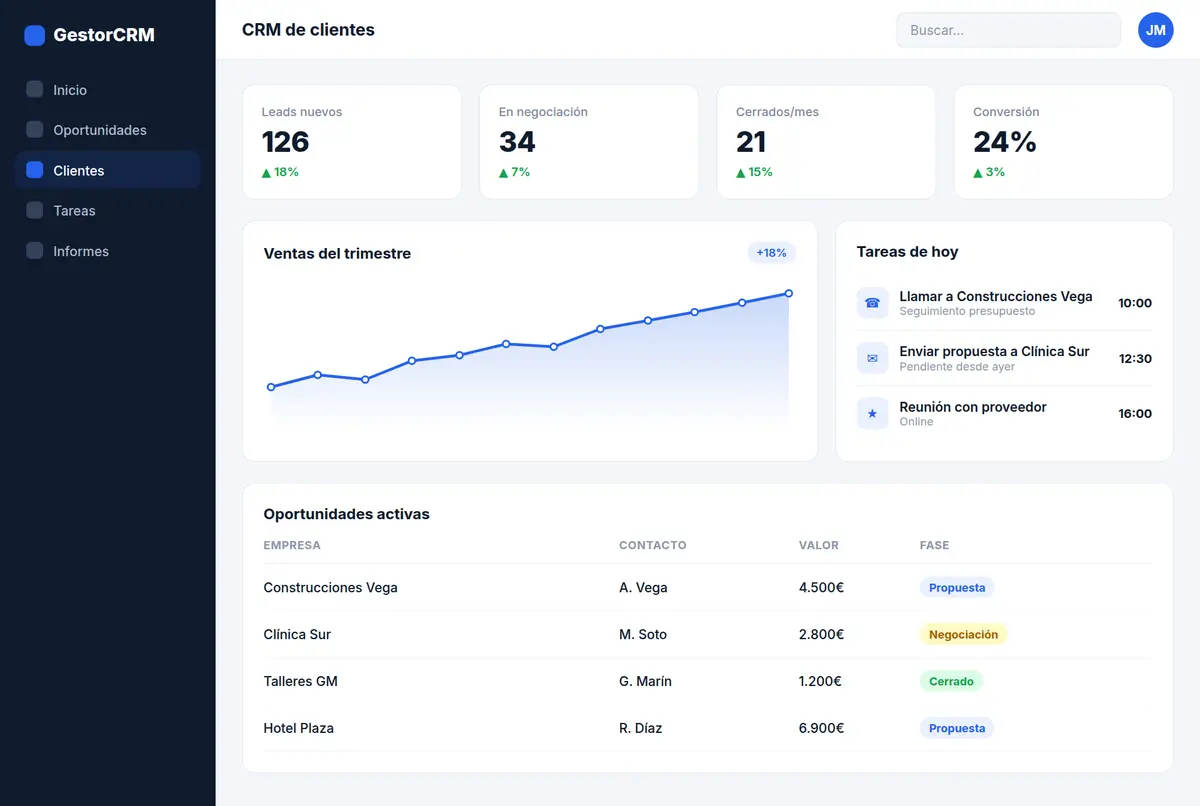Click the 12:30 task time
This screenshot has width=1200, height=806.
coord(1135,358)
